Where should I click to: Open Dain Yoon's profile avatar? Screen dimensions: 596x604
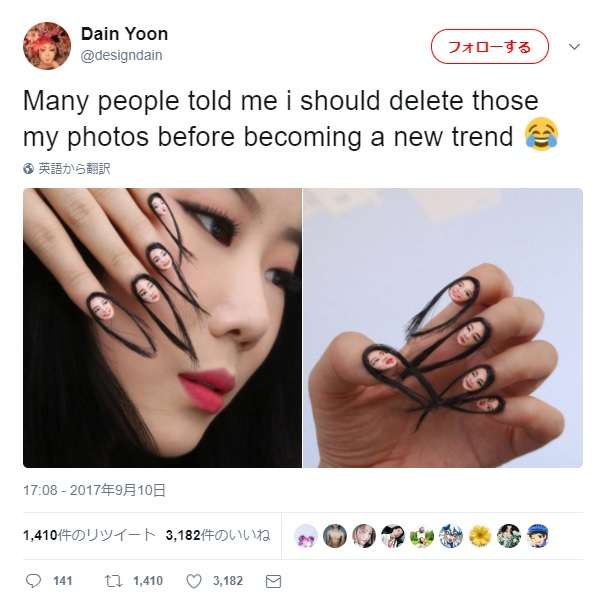[x=47, y=46]
